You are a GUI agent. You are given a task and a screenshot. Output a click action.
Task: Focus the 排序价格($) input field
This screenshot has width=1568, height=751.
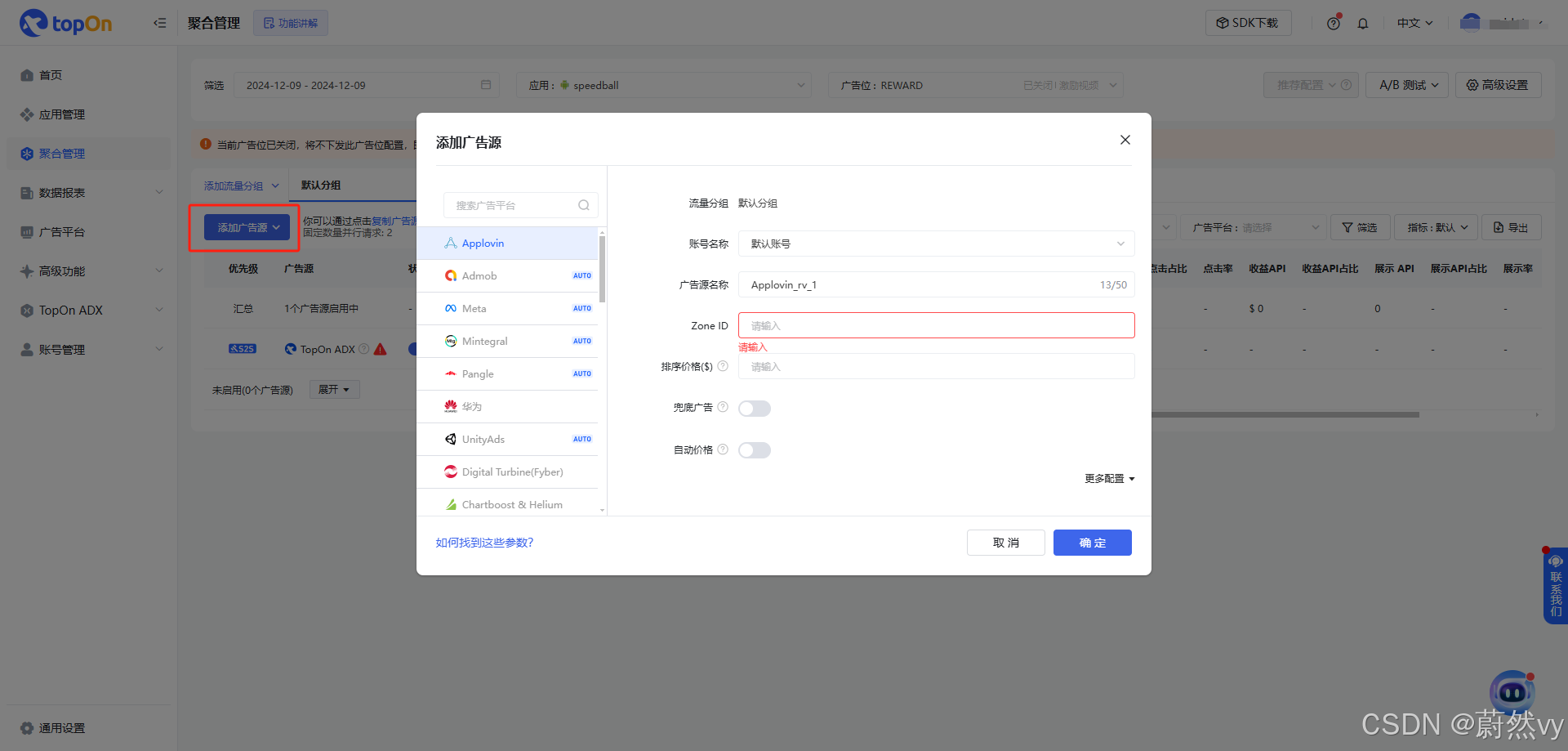(937, 366)
